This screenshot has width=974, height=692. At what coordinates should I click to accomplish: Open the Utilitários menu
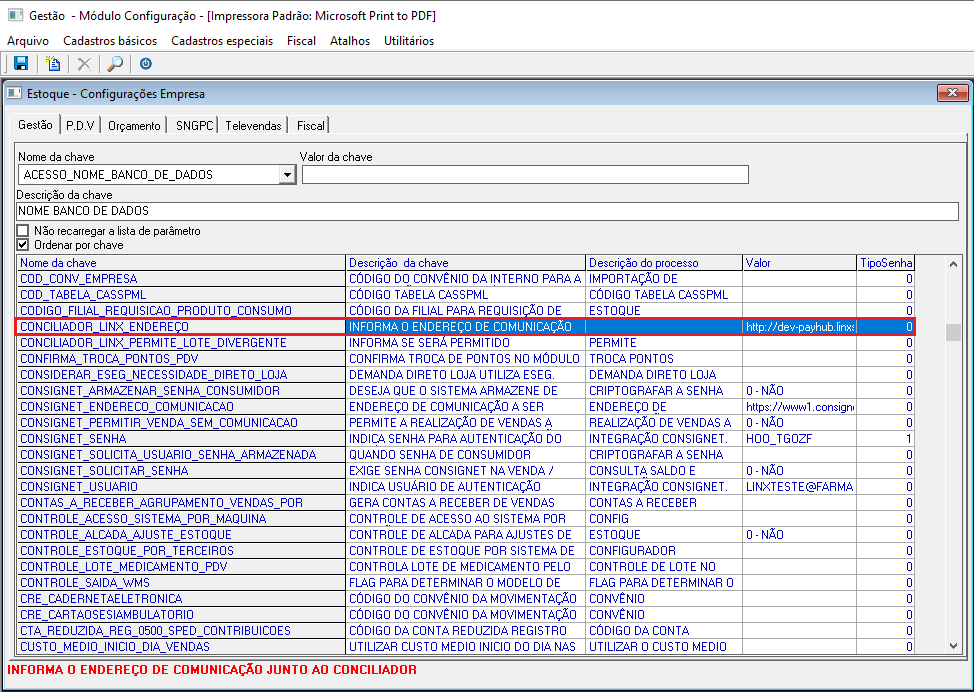click(x=409, y=41)
